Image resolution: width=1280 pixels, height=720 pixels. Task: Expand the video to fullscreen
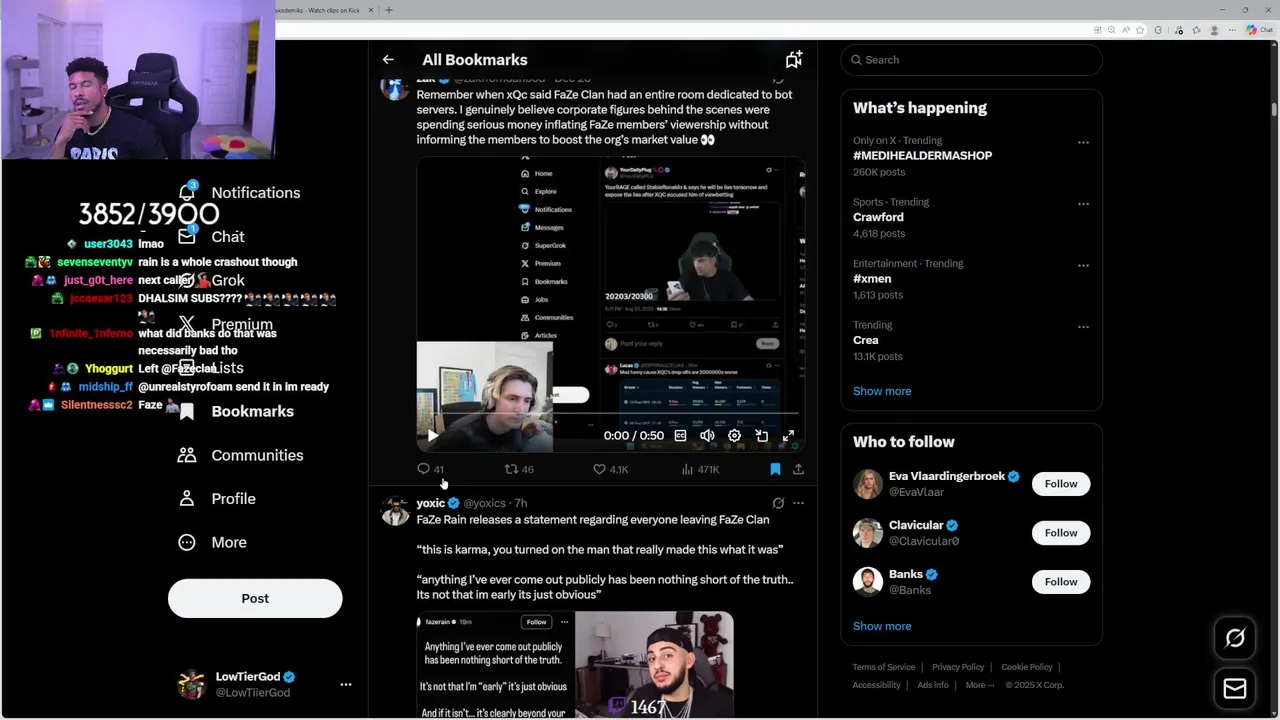click(788, 436)
